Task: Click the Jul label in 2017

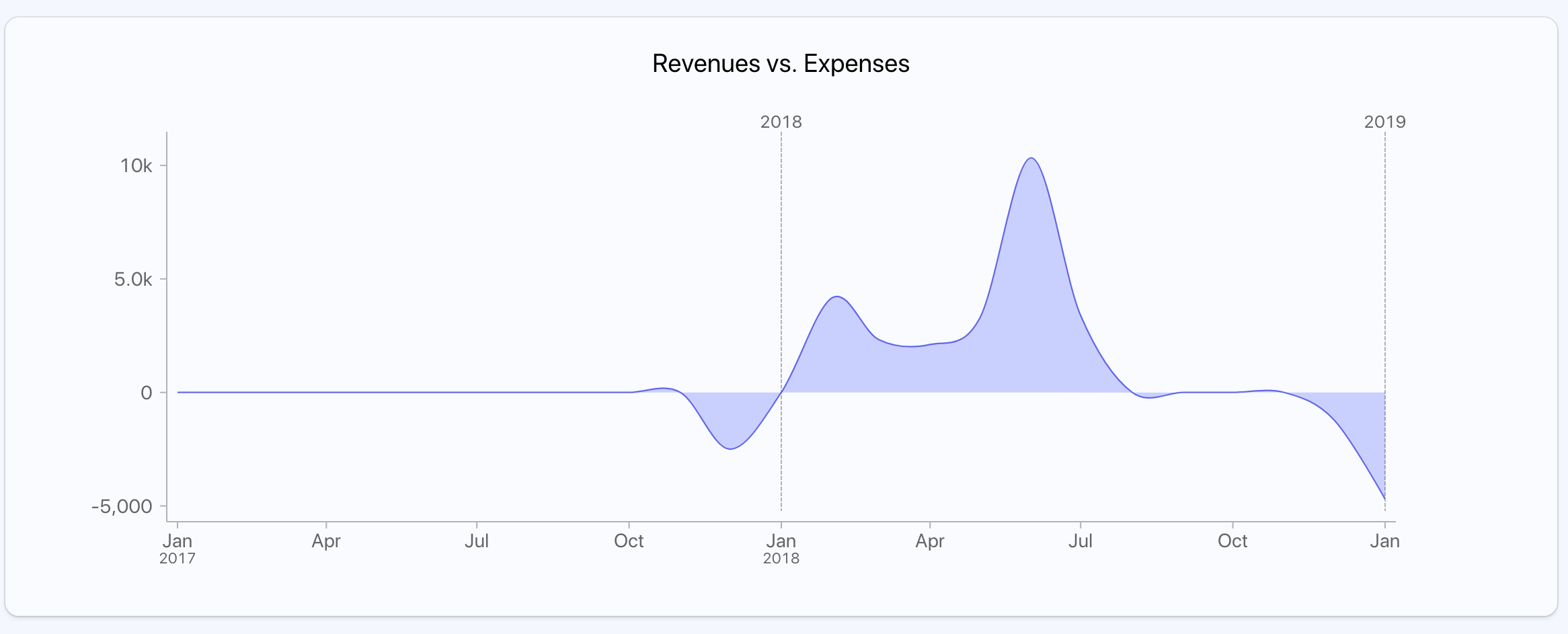Action: click(x=478, y=540)
